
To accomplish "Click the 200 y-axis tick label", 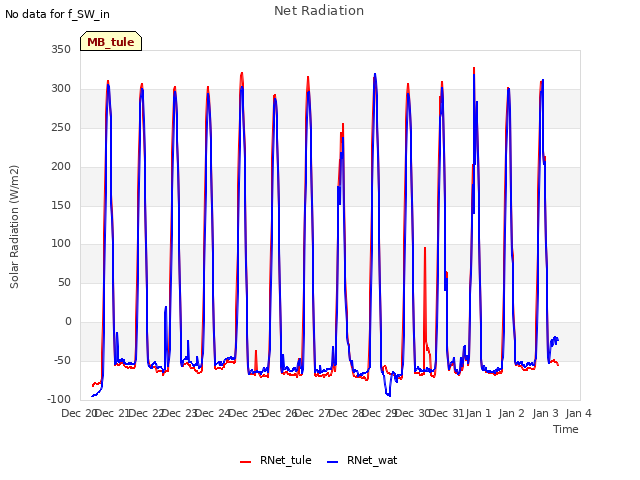I will (61, 167).
